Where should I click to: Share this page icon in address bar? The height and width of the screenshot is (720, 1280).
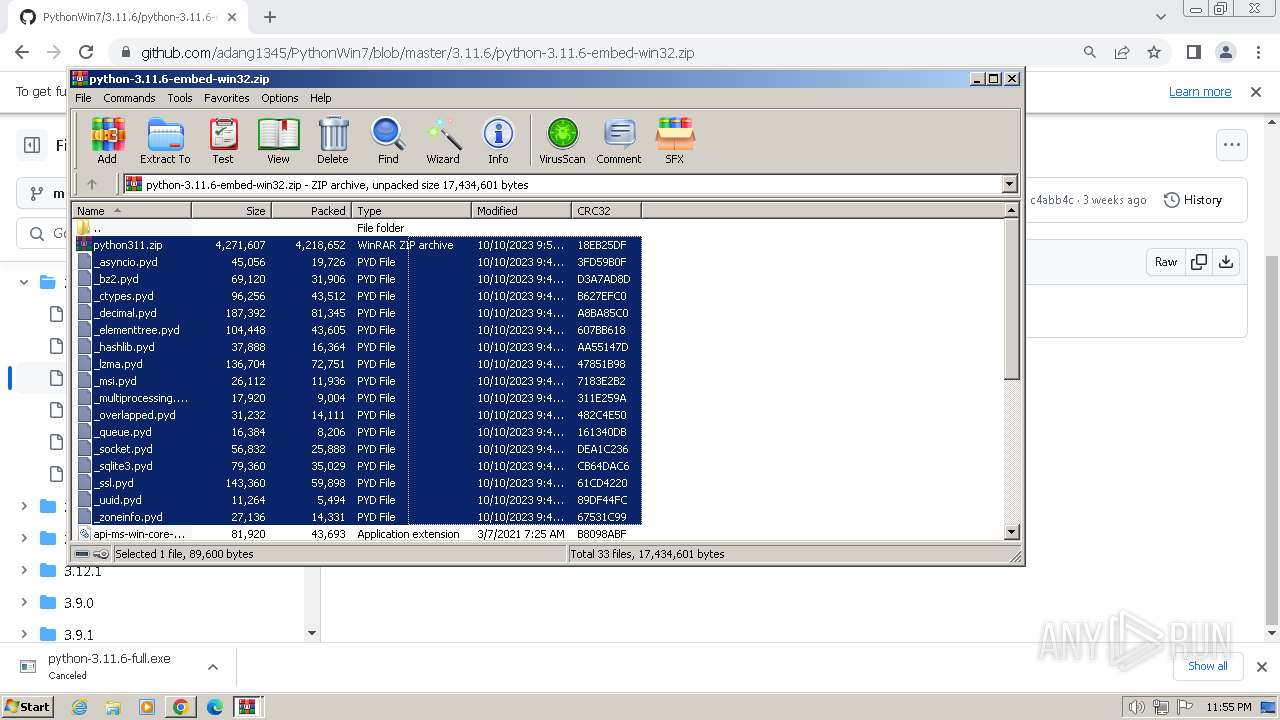[x=1122, y=52]
